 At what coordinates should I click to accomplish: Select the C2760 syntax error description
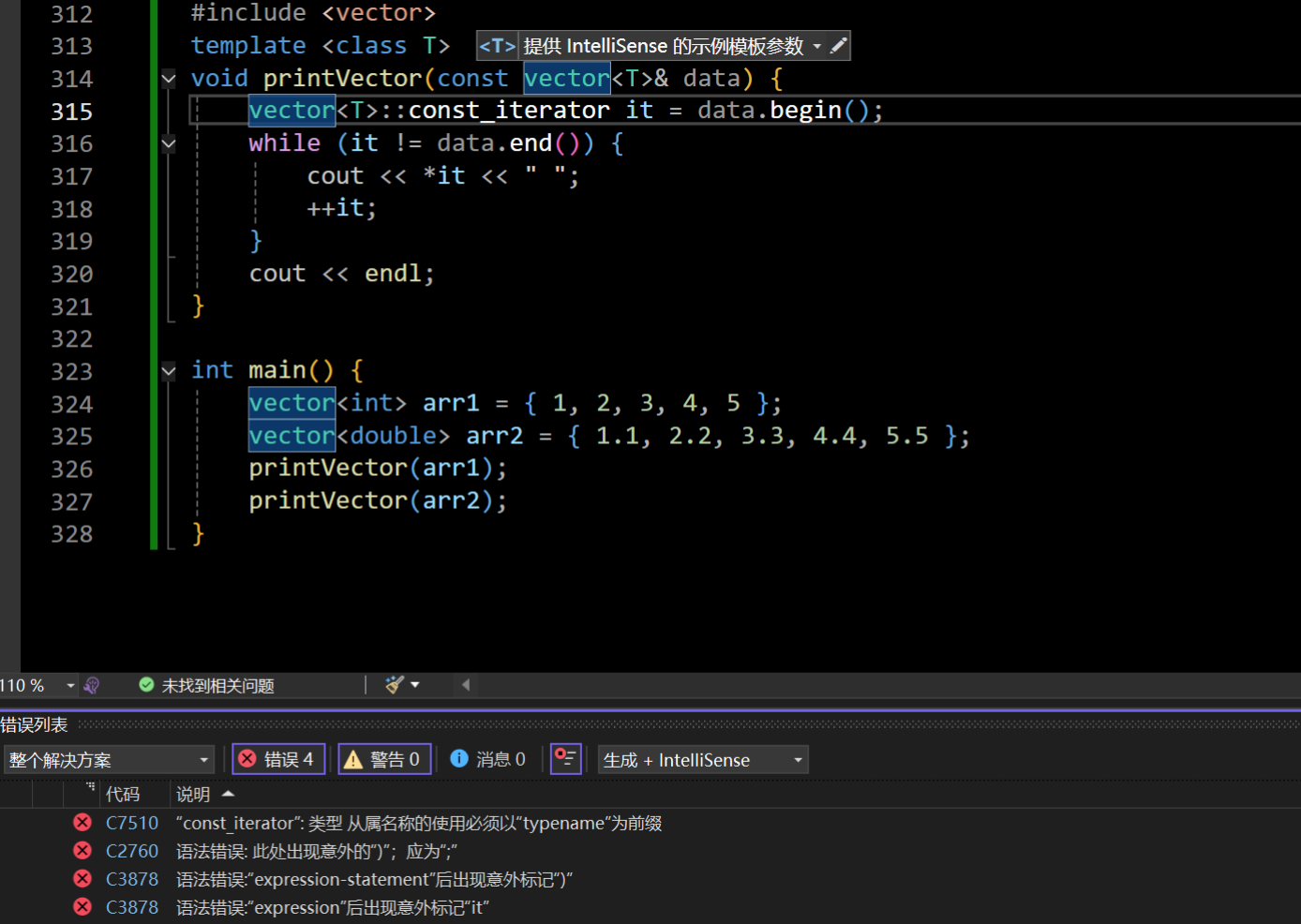pyautogui.click(x=317, y=851)
